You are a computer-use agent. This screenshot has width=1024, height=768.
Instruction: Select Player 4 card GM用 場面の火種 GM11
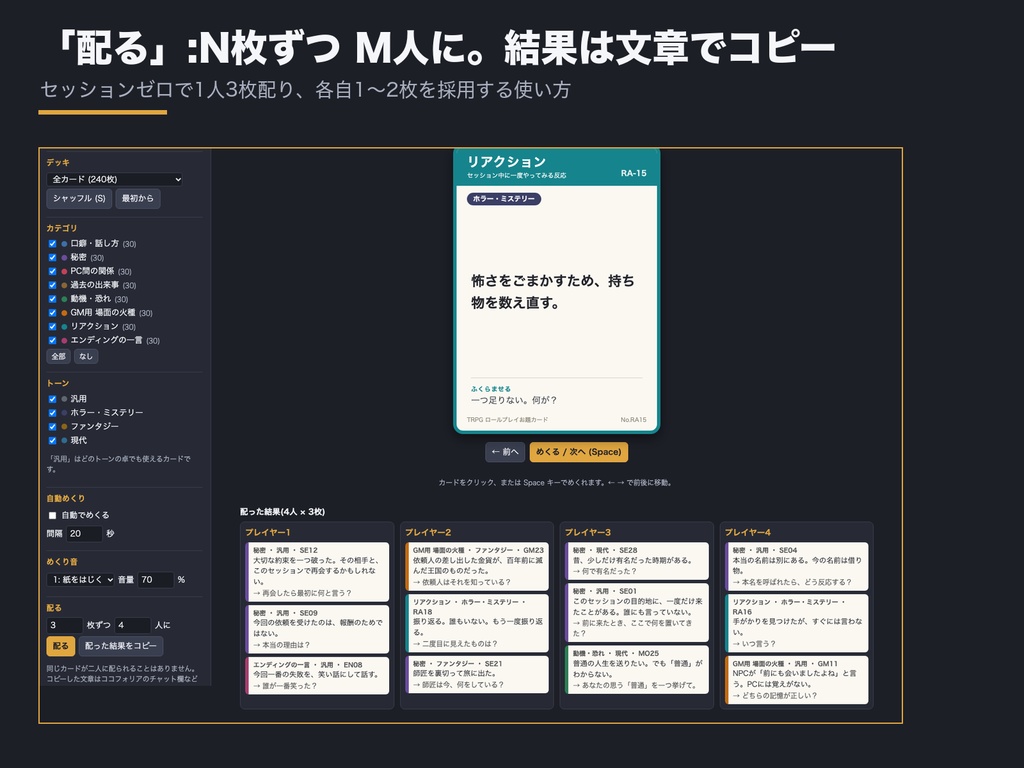[797, 680]
